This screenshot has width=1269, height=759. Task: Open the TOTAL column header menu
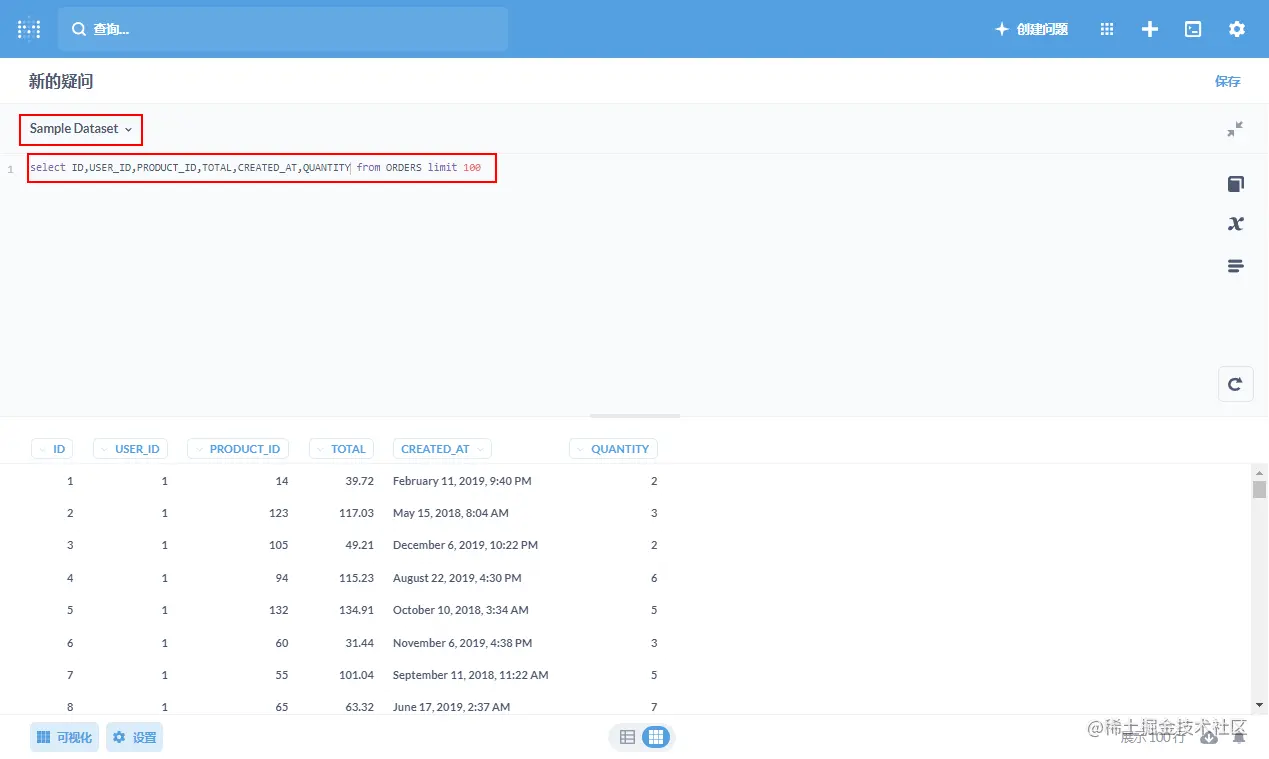point(341,449)
